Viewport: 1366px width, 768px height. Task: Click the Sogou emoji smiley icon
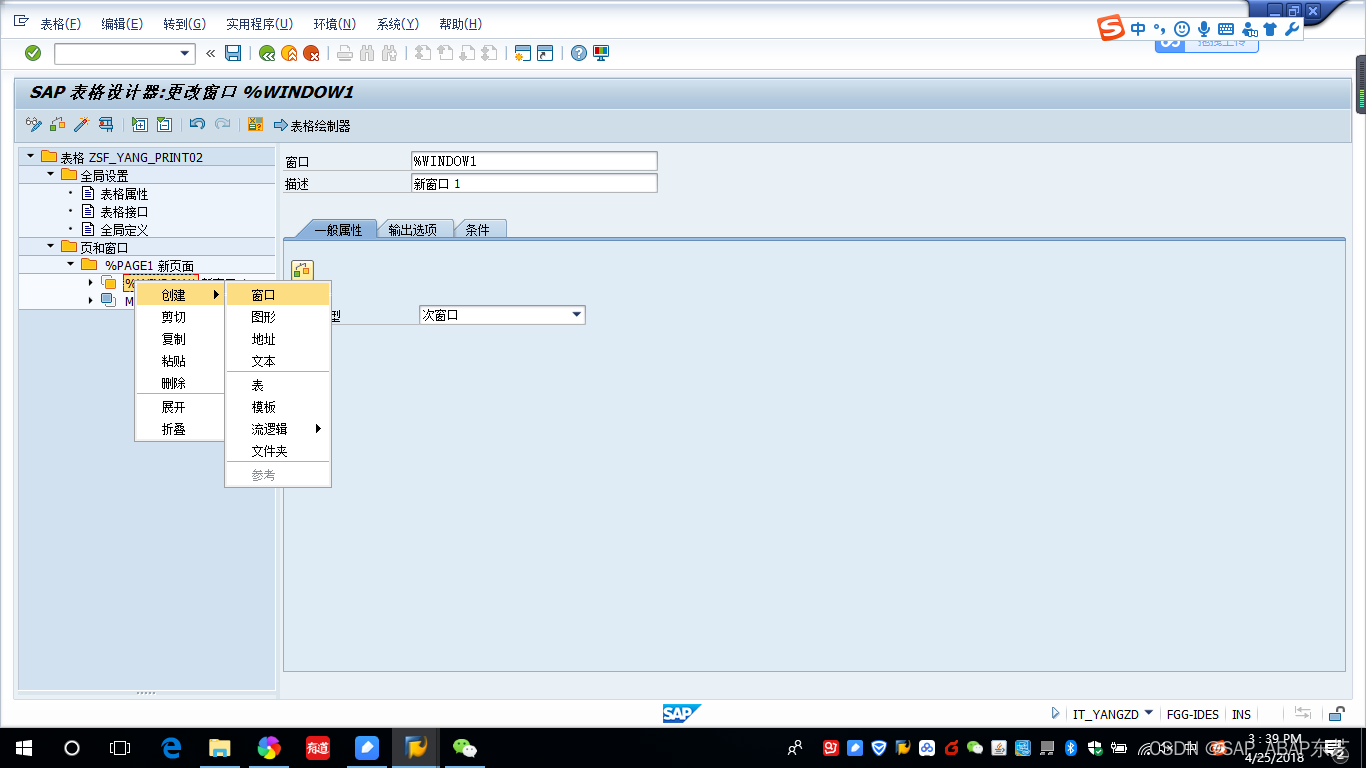click(1182, 29)
